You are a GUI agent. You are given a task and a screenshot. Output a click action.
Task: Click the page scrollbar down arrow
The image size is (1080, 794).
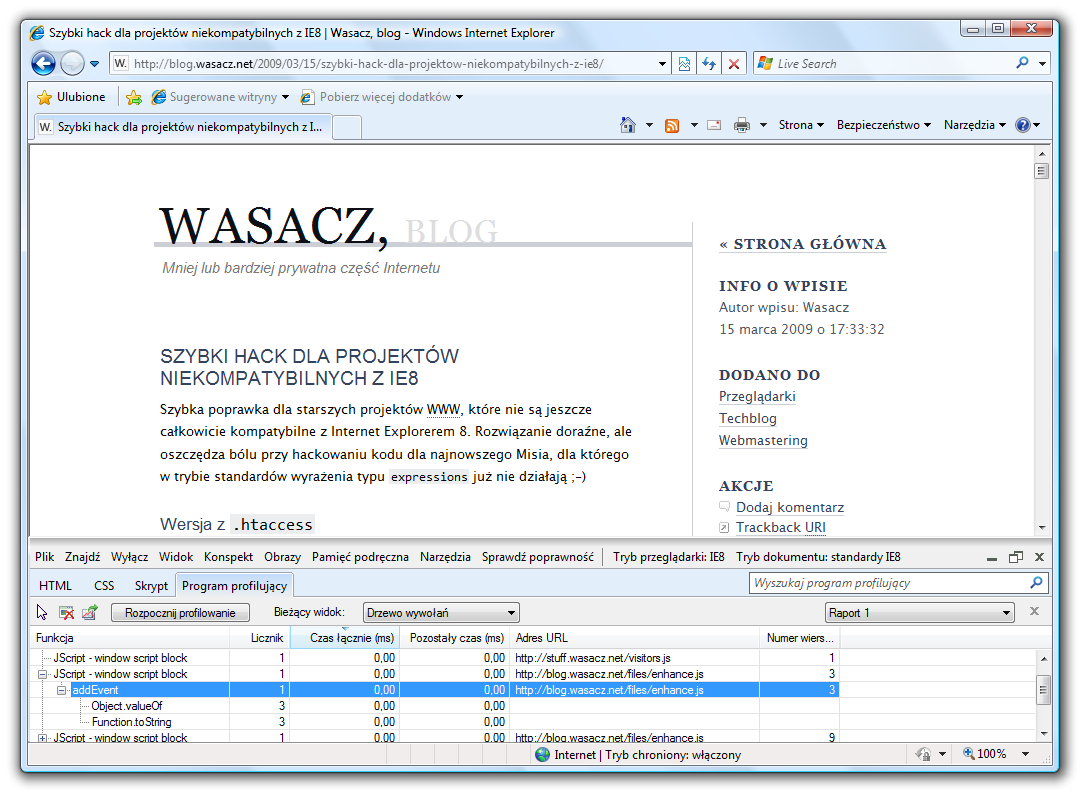(x=1041, y=527)
